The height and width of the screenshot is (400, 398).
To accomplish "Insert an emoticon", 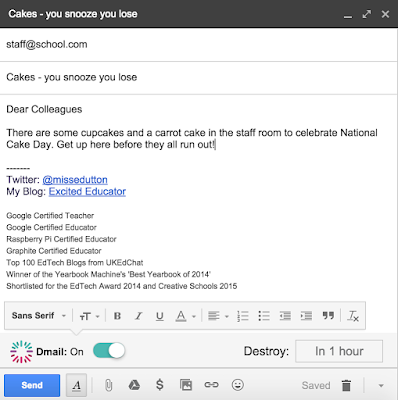I will [237, 385].
